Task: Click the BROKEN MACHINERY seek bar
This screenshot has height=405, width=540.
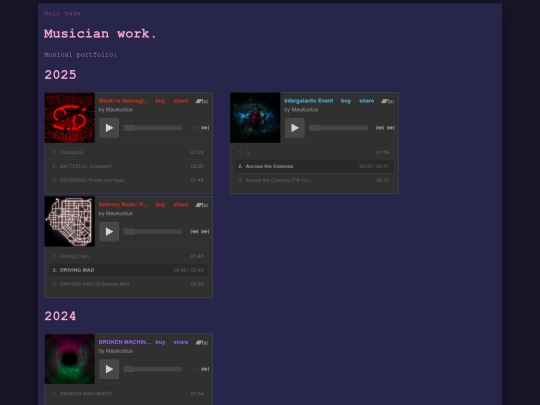Action: point(153,369)
